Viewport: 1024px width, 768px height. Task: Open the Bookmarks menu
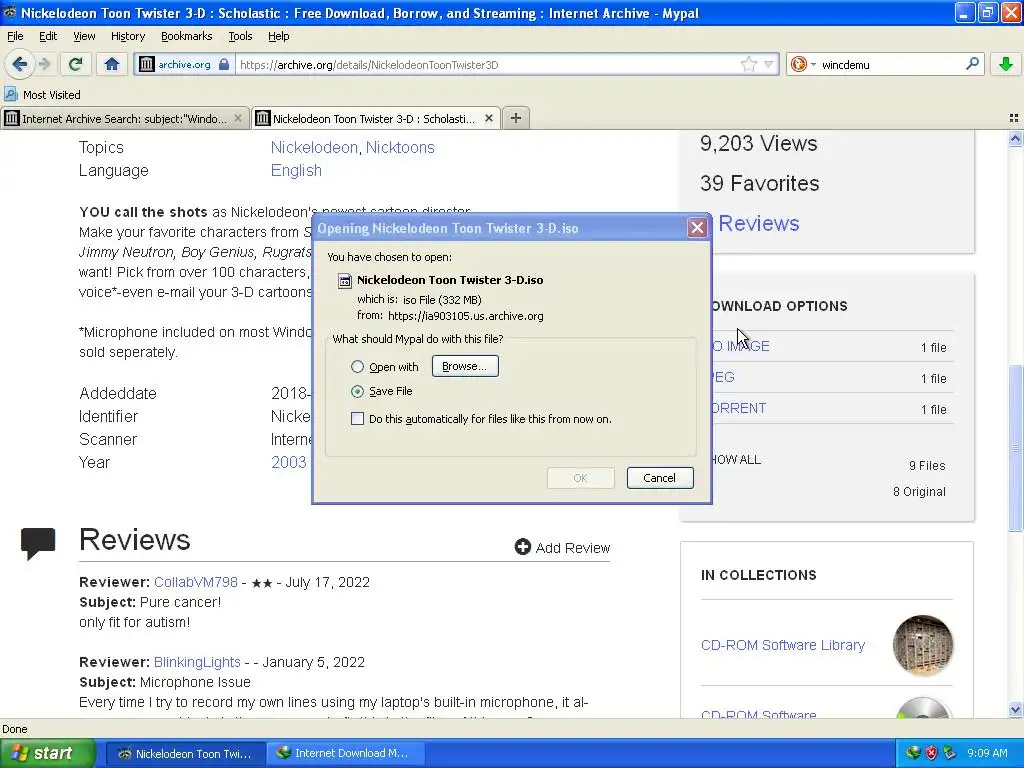pyautogui.click(x=187, y=36)
